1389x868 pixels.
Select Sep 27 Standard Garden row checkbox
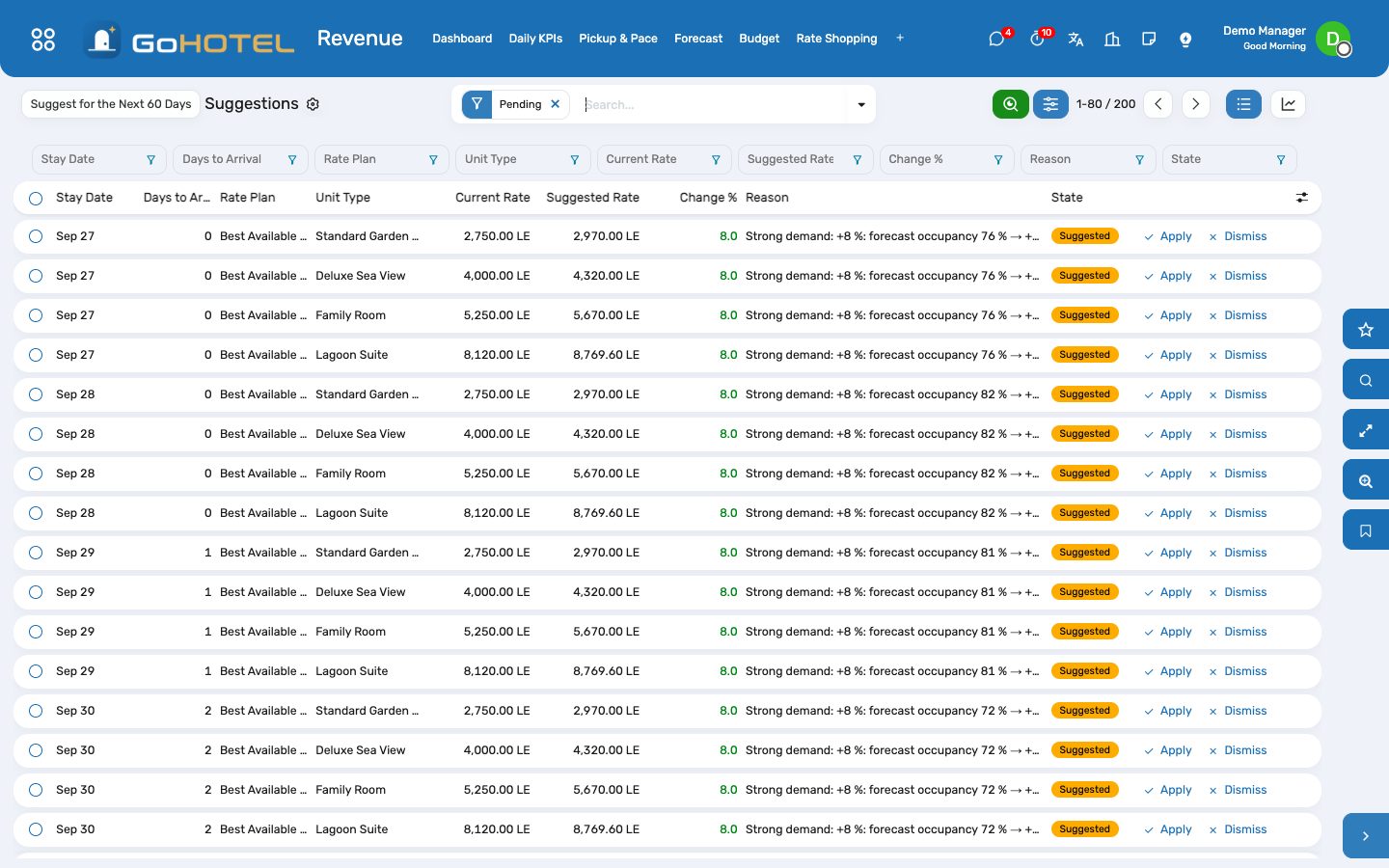click(x=36, y=236)
